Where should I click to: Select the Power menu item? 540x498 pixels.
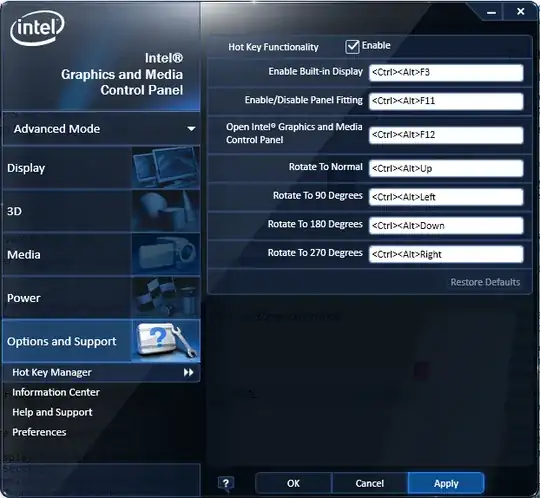(101, 298)
